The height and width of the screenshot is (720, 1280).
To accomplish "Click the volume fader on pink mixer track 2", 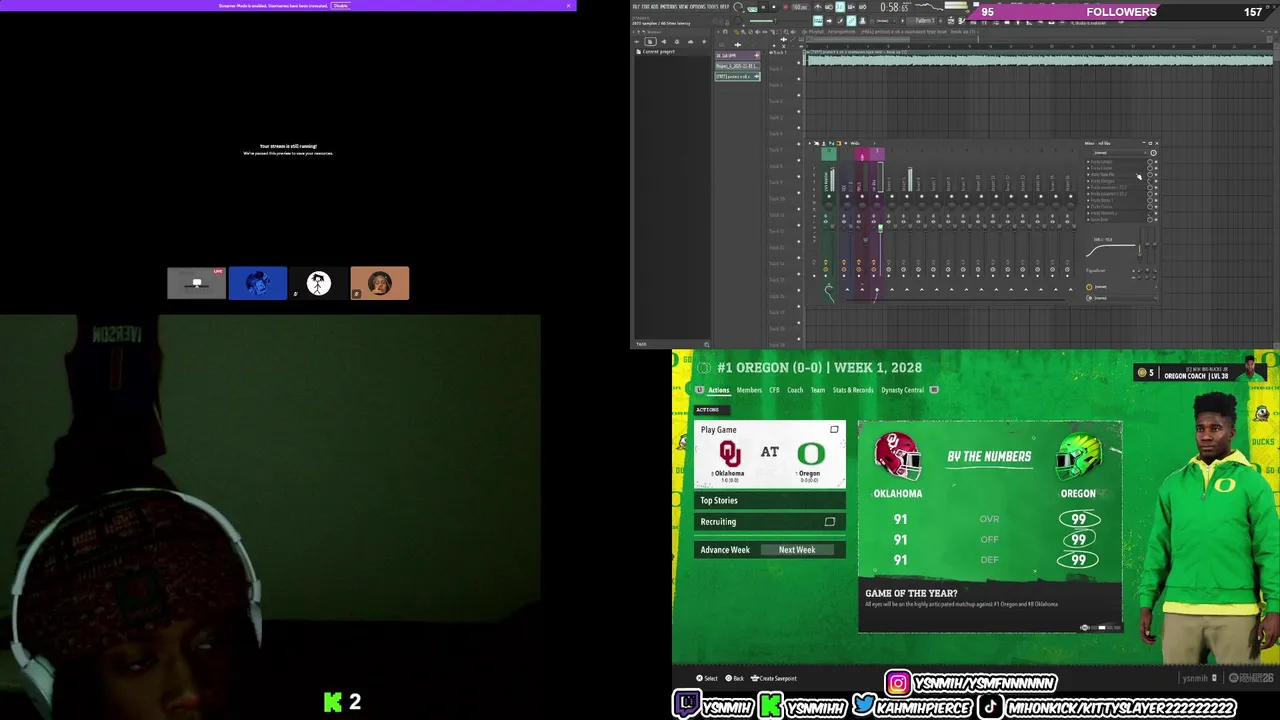I will [866, 240].
